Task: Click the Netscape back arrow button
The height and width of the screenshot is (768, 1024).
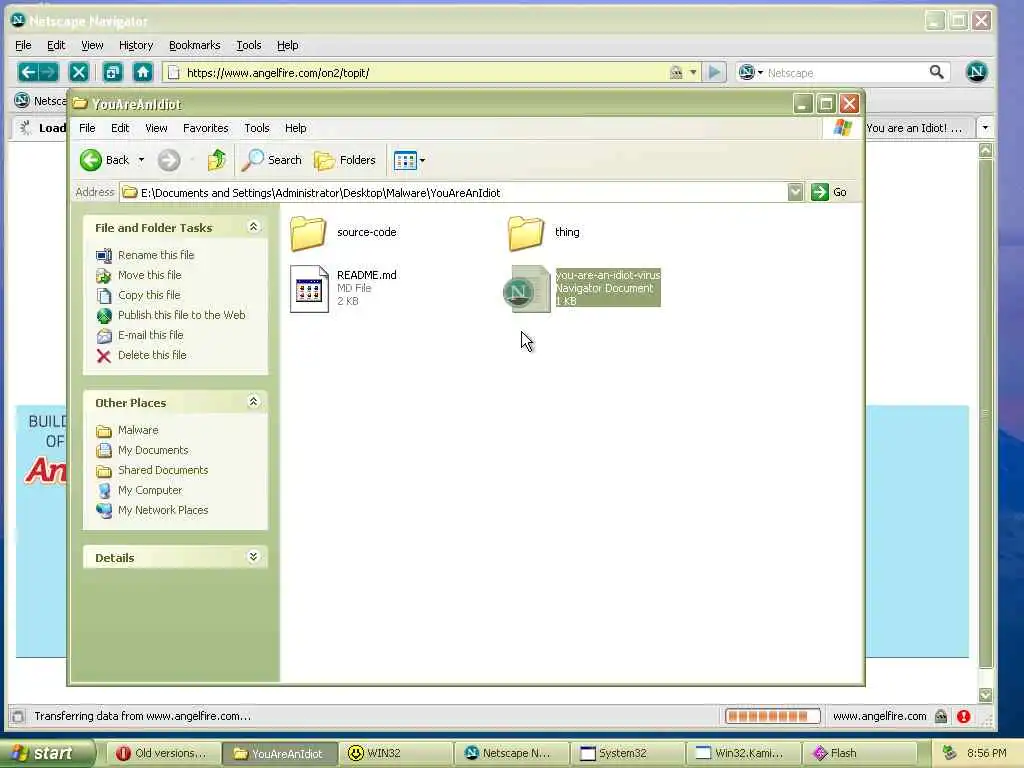Action: pyautogui.click(x=27, y=72)
